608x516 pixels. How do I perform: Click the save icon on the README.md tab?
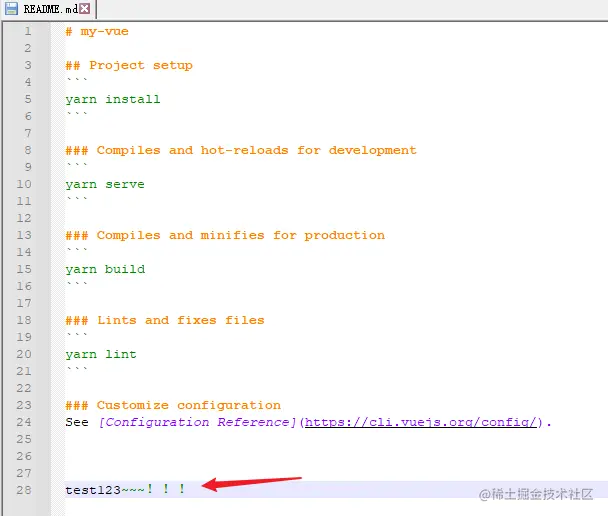(x=11, y=9)
